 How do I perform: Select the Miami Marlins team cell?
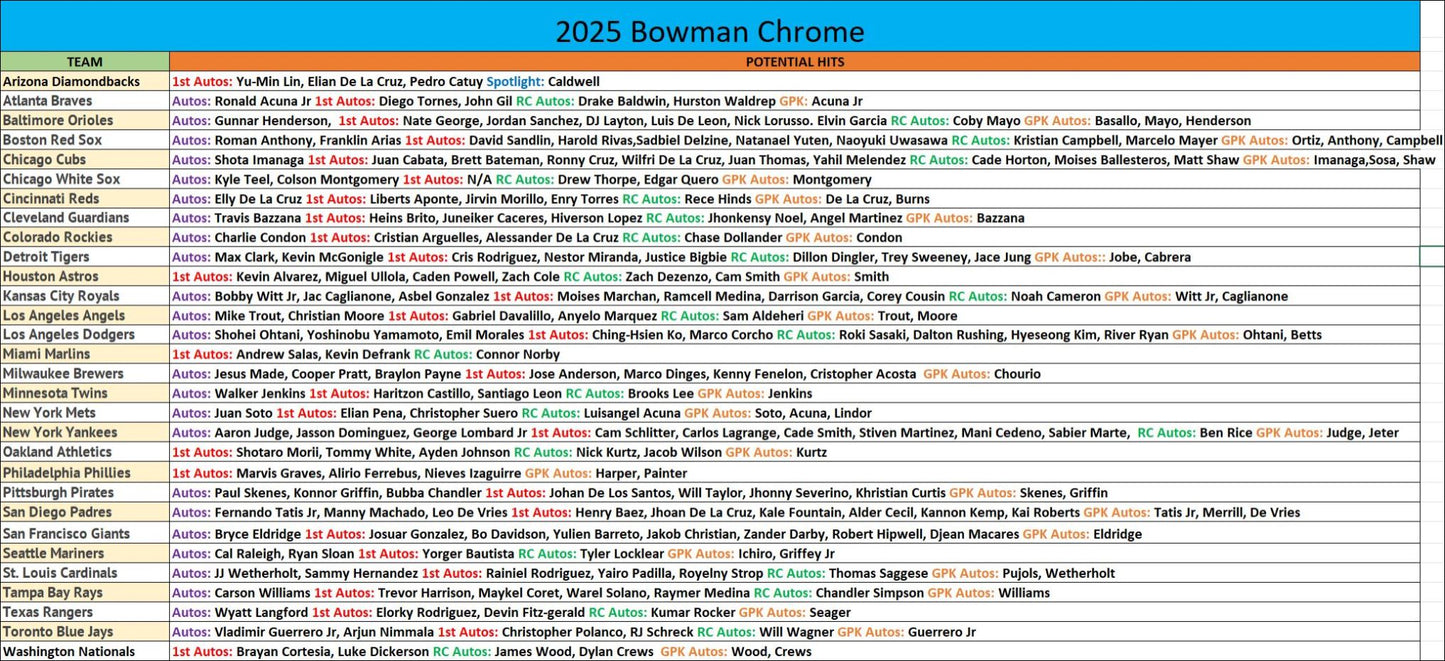click(x=85, y=354)
